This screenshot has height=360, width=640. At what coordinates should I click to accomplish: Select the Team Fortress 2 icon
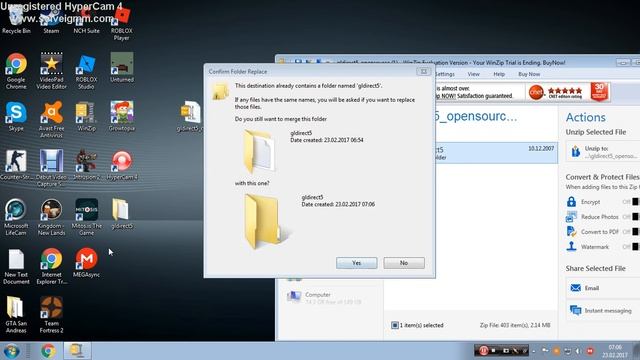point(51,315)
